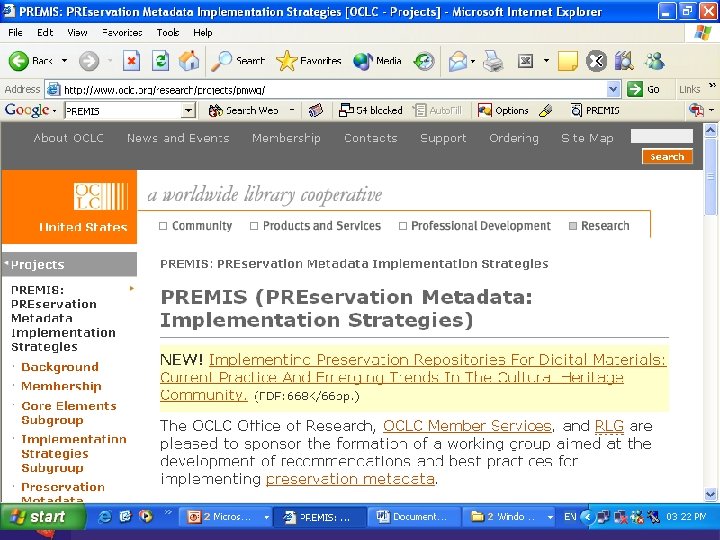Open the Google search box dropdown

tap(188, 111)
